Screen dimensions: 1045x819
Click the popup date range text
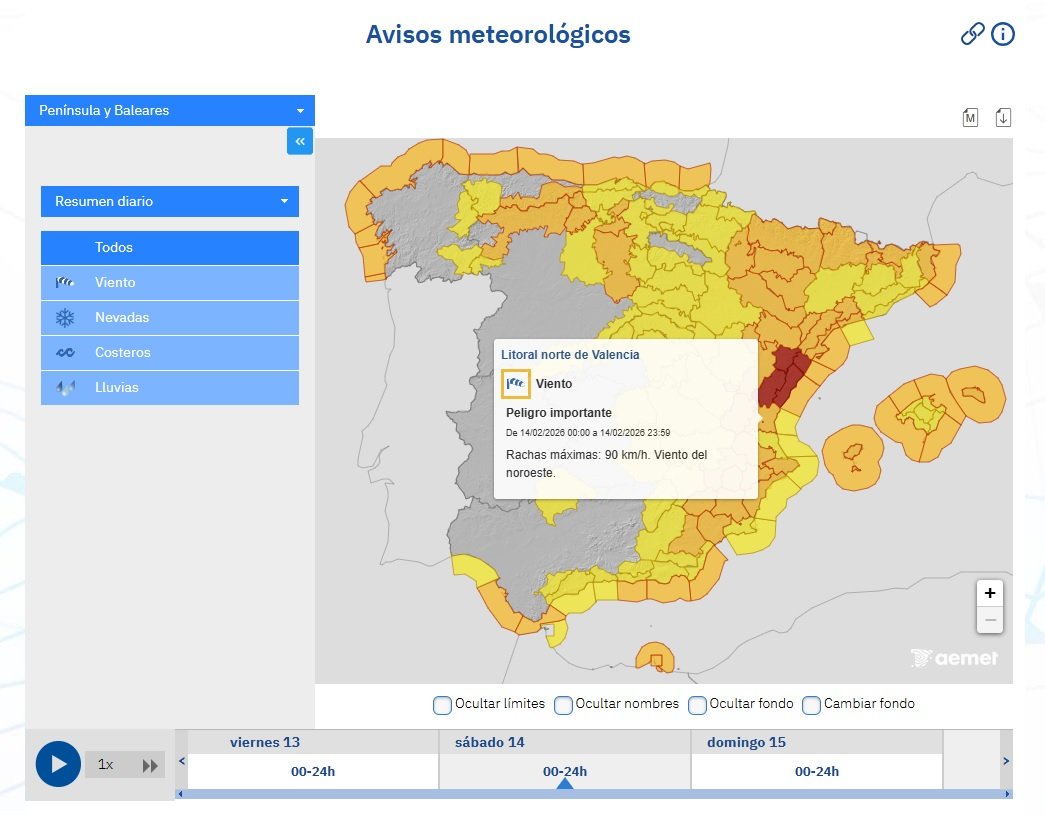click(x=588, y=433)
